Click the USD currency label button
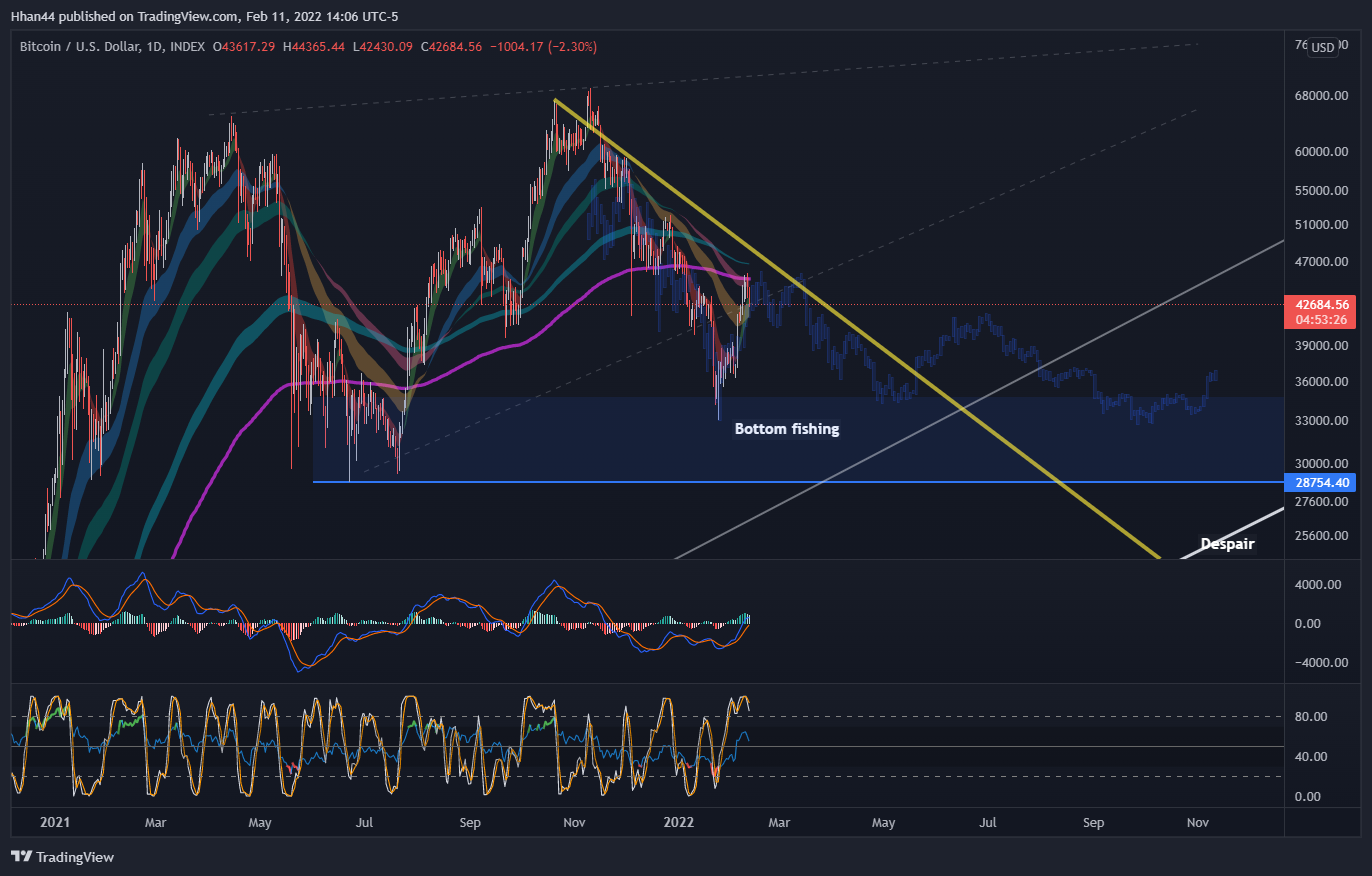The width and height of the screenshot is (1372, 876). [1323, 47]
